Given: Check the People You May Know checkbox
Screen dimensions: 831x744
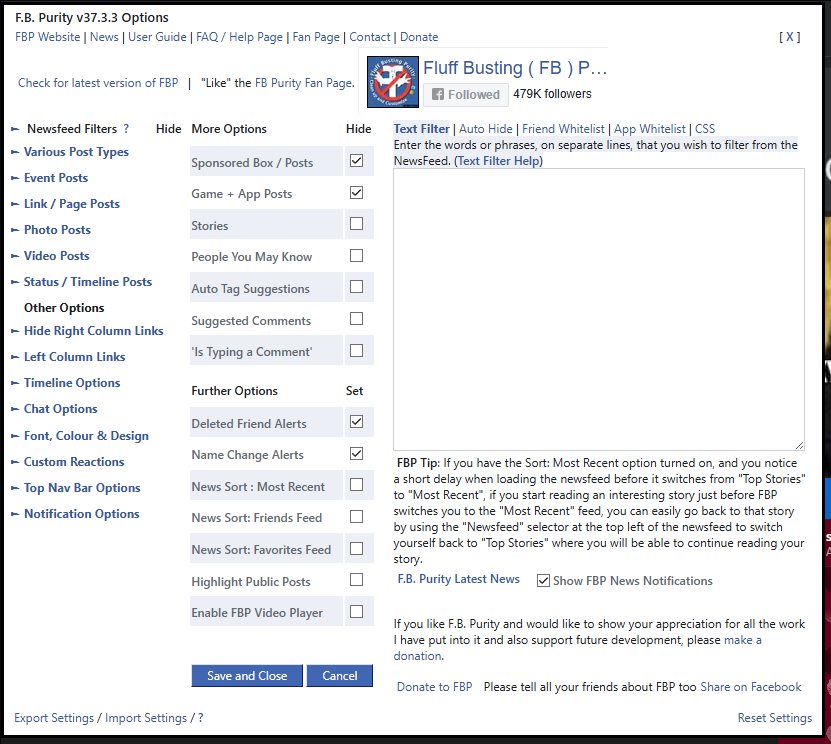Looking at the screenshot, I should pyautogui.click(x=357, y=255).
